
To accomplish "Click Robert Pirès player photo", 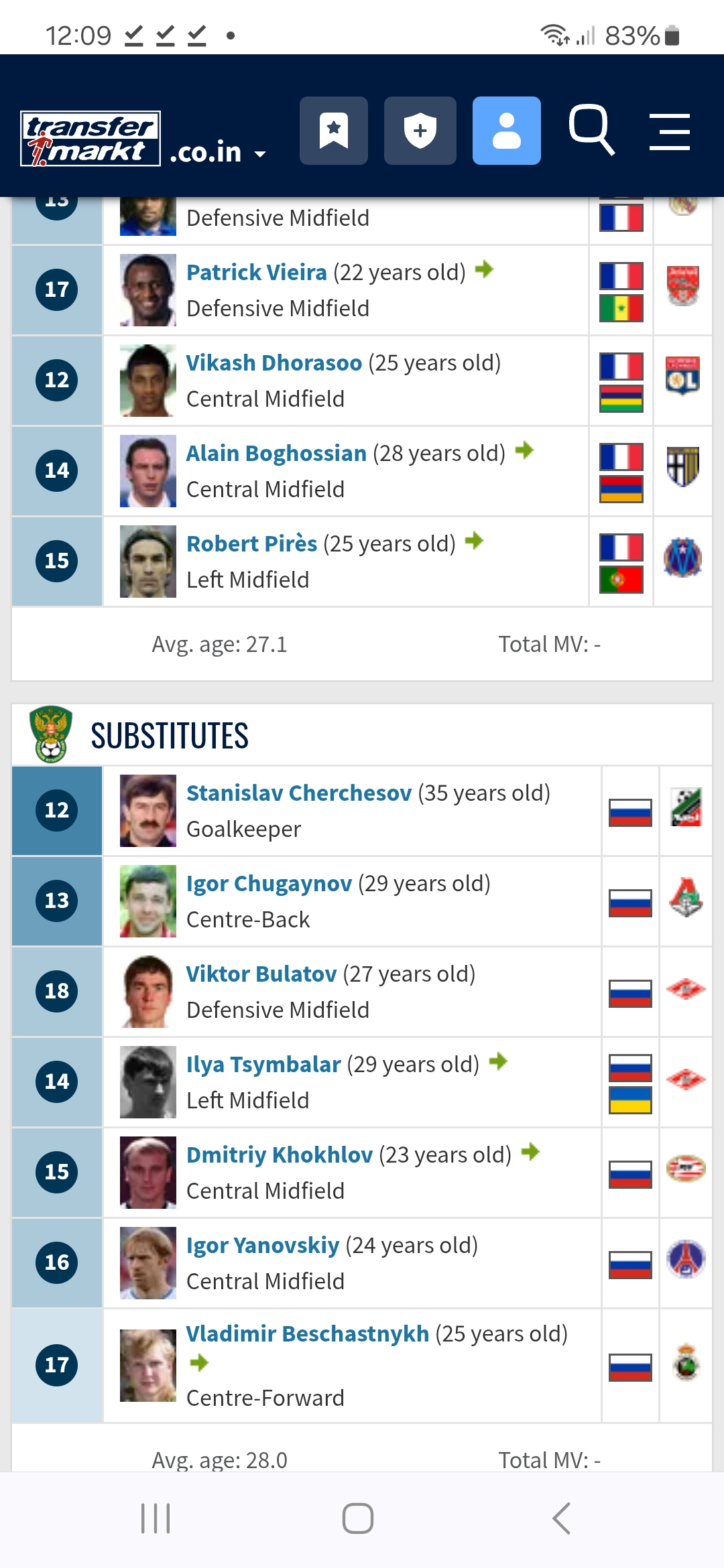I will tap(148, 562).
